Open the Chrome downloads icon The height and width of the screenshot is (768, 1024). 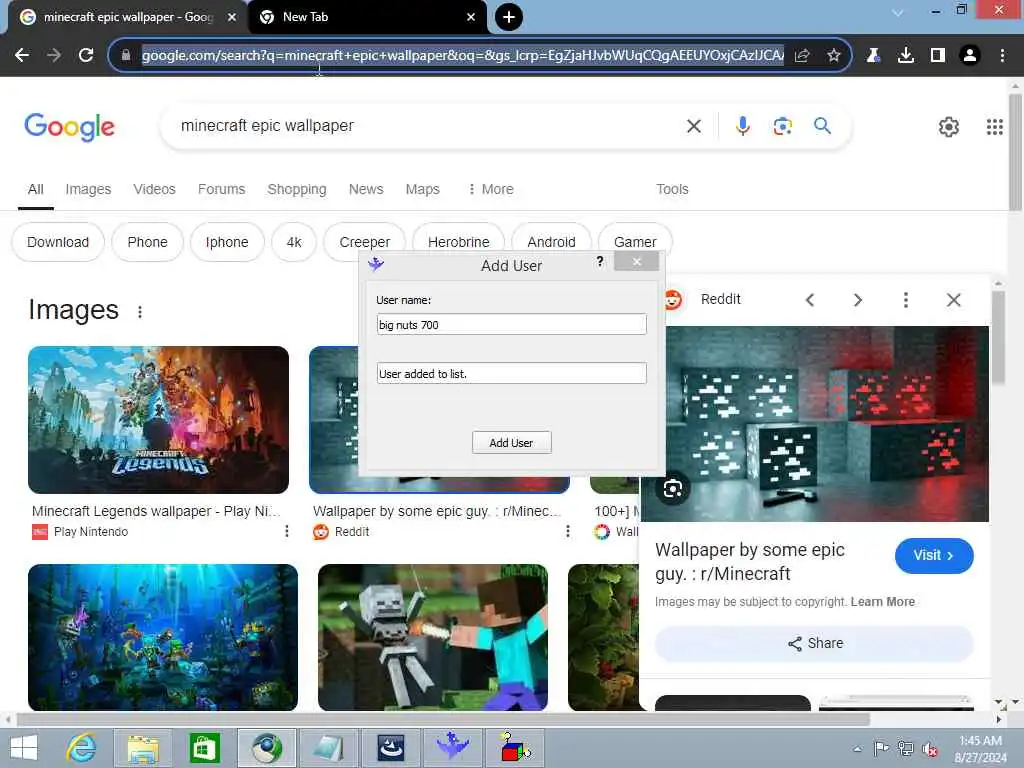point(905,56)
